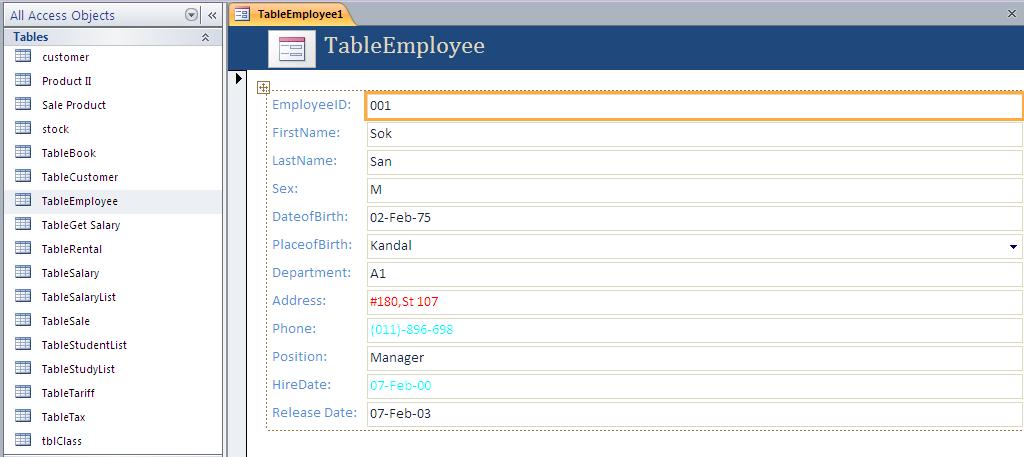Click the customer table icon
Viewport: 1024px width, 457px height.
23,57
